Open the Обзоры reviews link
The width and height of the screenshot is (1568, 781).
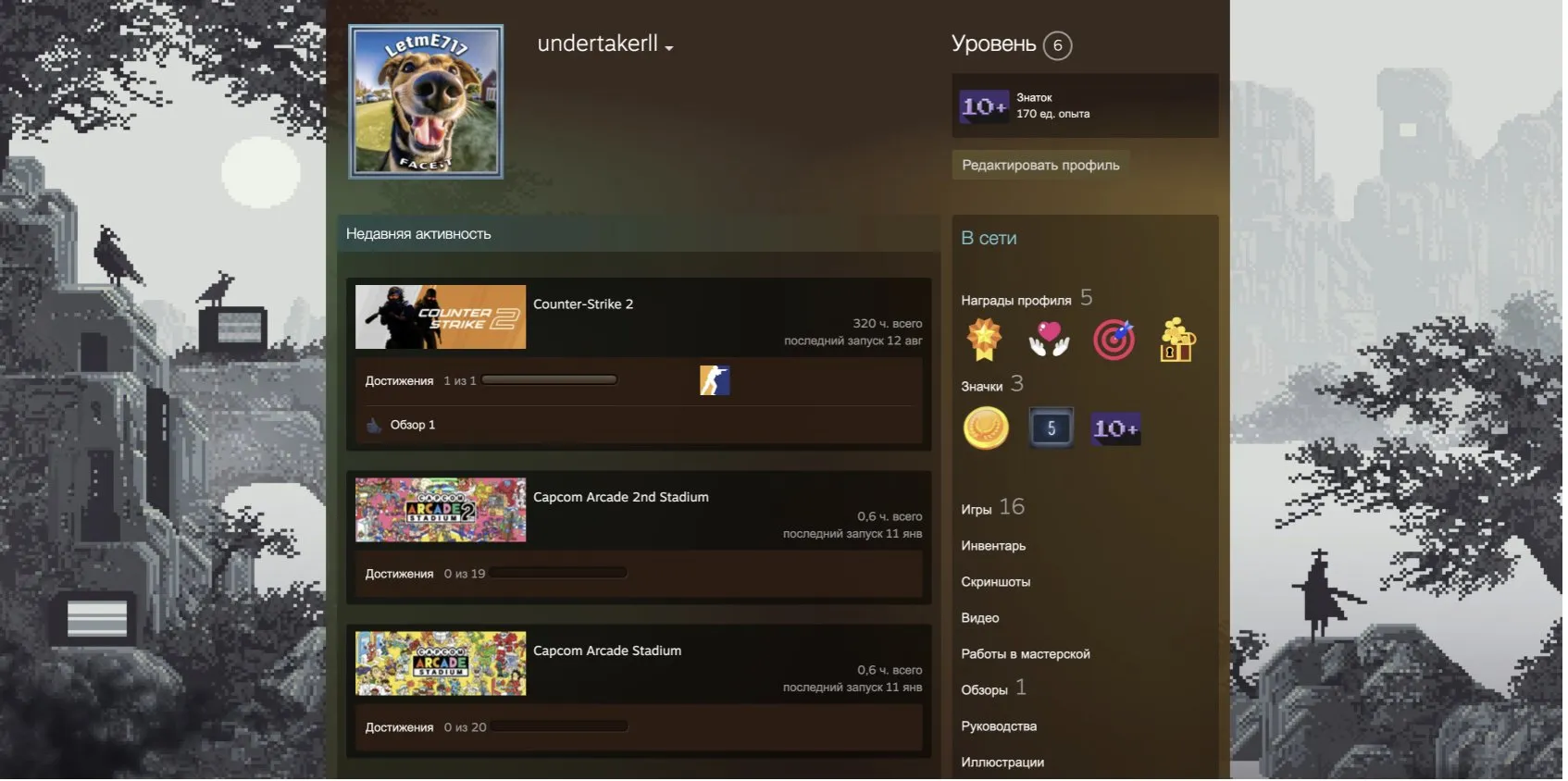point(985,690)
